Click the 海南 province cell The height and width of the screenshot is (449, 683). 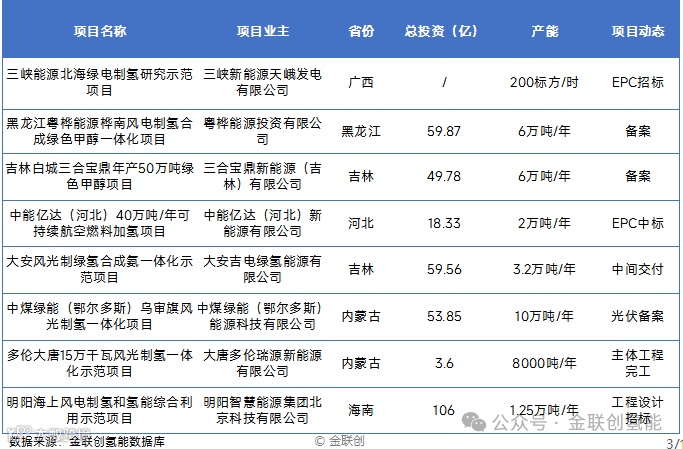click(361, 410)
